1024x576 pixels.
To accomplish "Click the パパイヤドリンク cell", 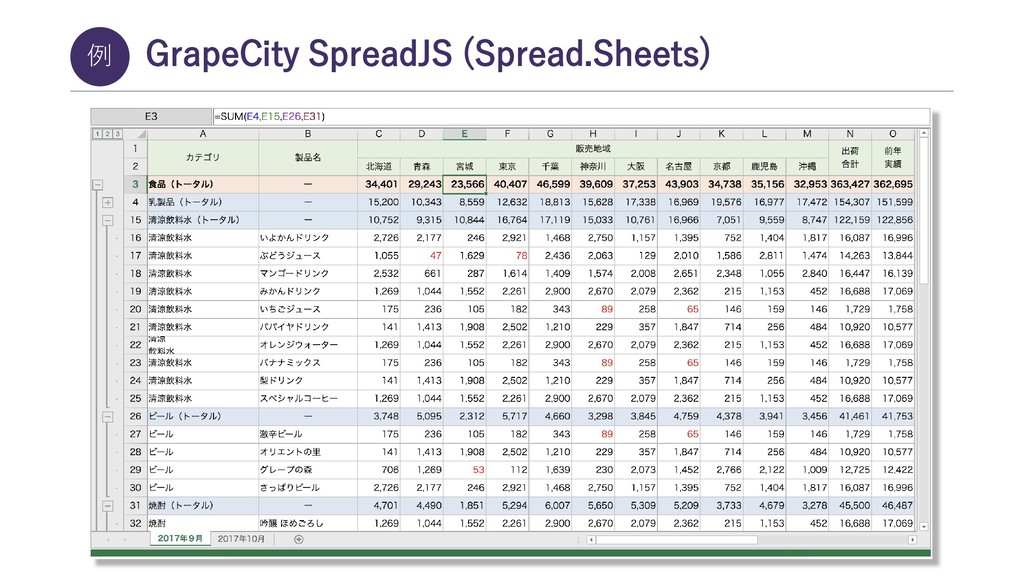I will [308, 327].
